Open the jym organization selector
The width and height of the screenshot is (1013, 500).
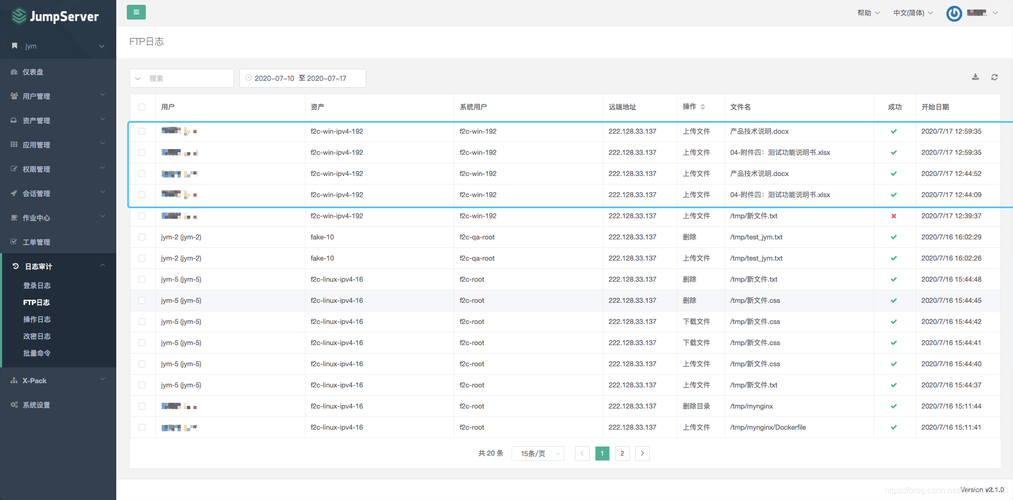(58, 47)
